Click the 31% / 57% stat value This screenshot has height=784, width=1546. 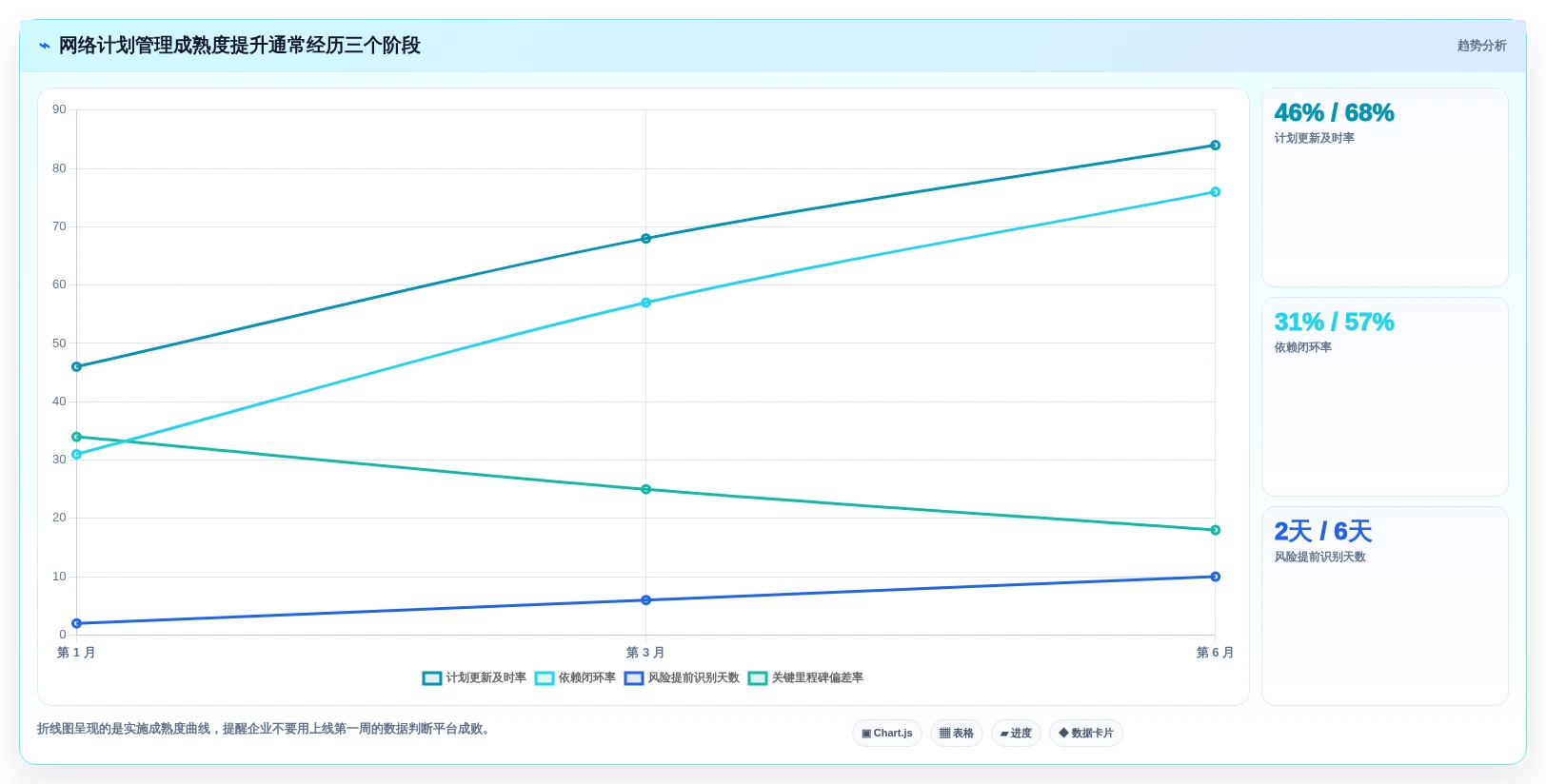pos(1334,323)
